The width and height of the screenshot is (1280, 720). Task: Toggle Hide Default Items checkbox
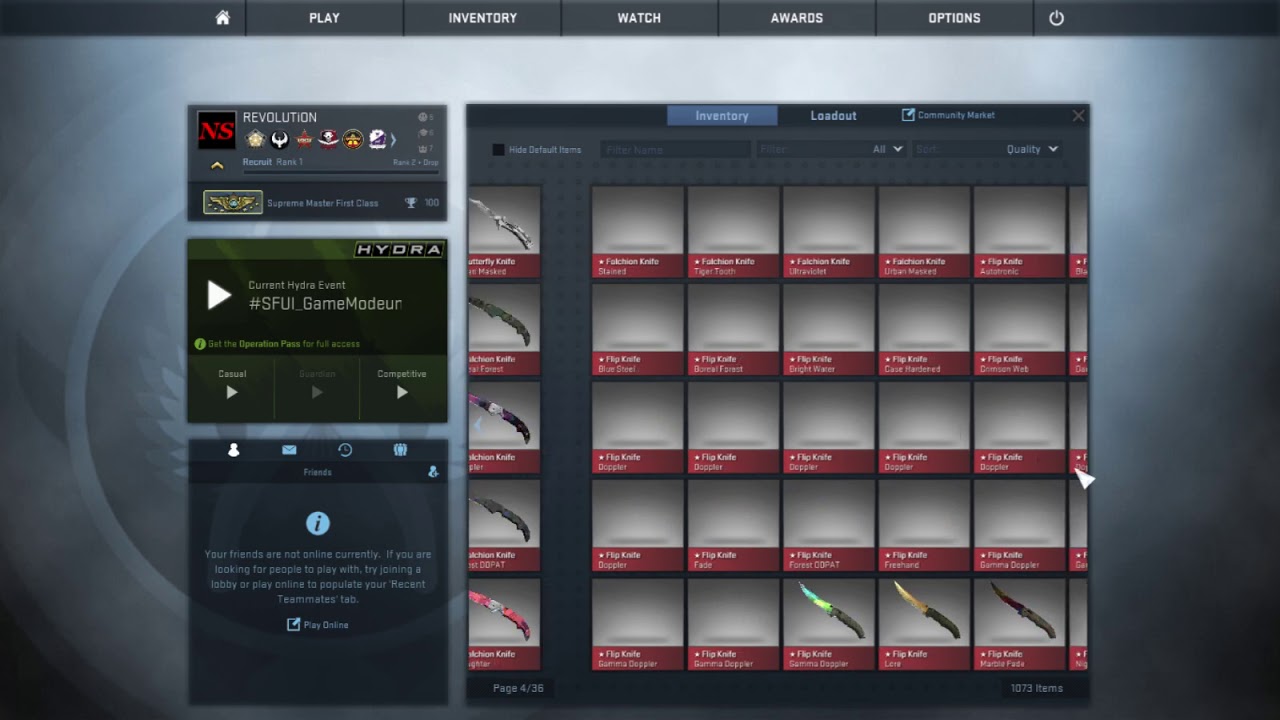(x=498, y=150)
